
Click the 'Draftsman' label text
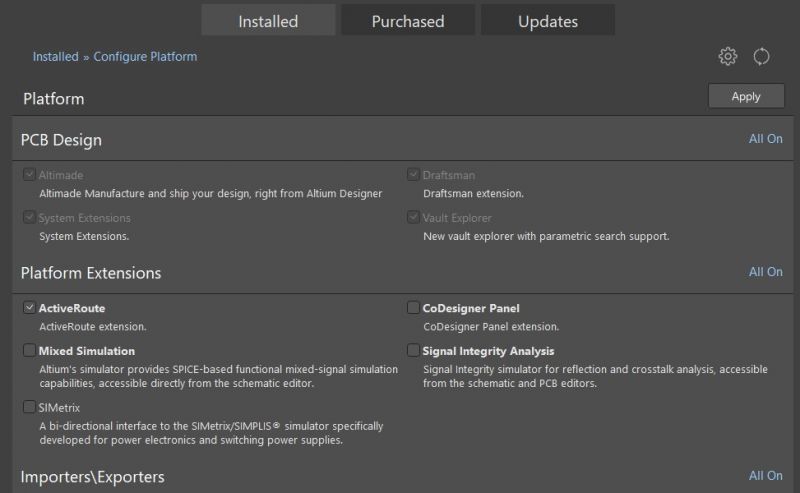pos(449,175)
